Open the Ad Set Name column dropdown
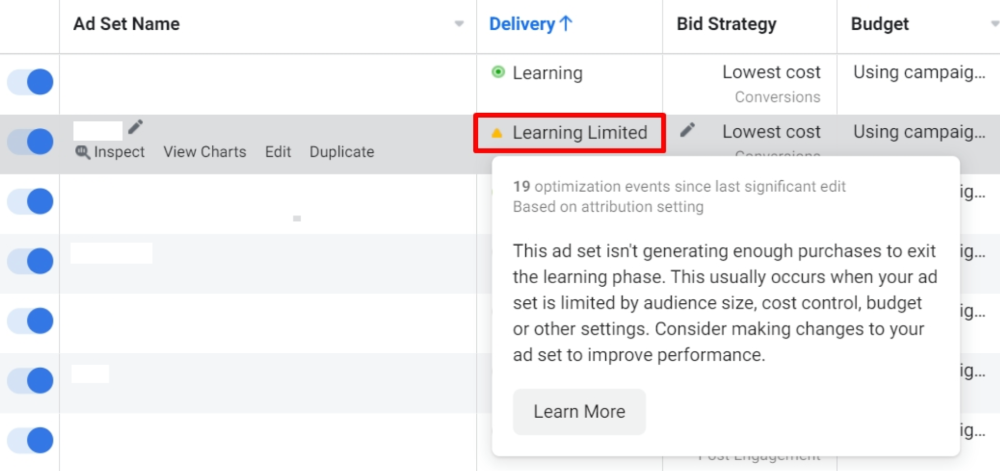Viewport: 1000px width, 471px height. pyautogui.click(x=459, y=24)
